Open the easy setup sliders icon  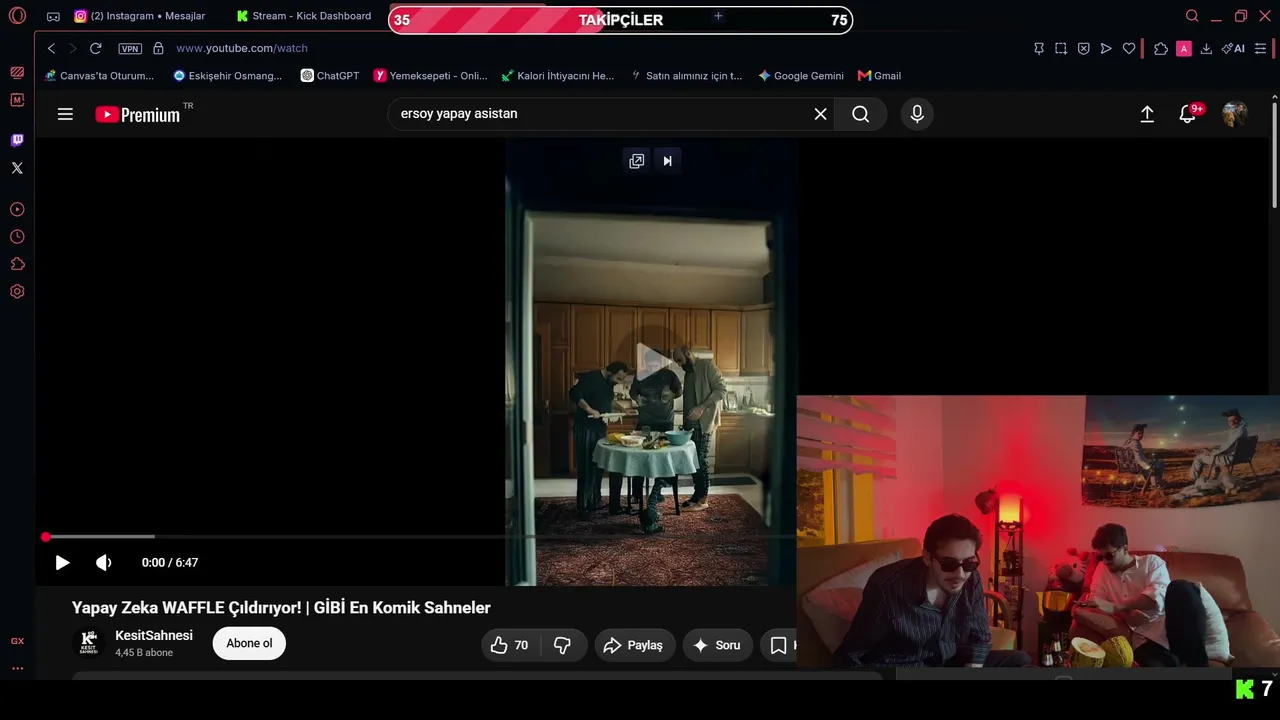1260,48
